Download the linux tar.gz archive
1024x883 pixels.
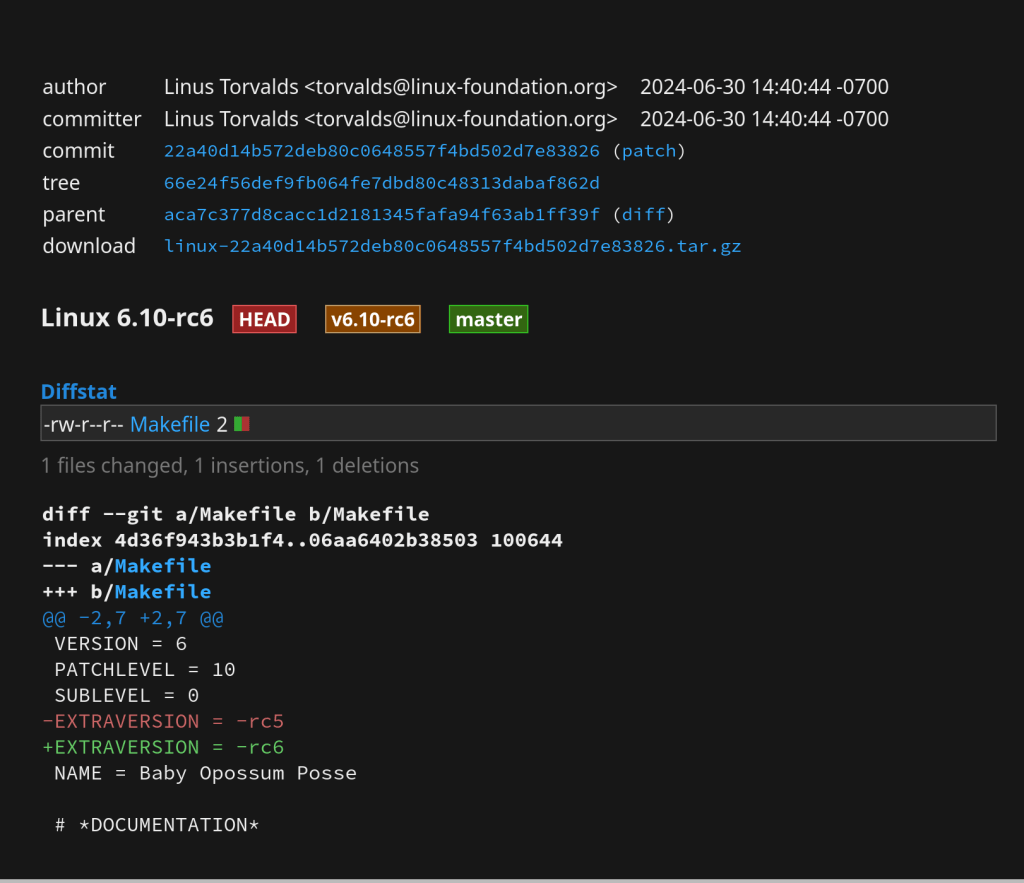(x=452, y=246)
